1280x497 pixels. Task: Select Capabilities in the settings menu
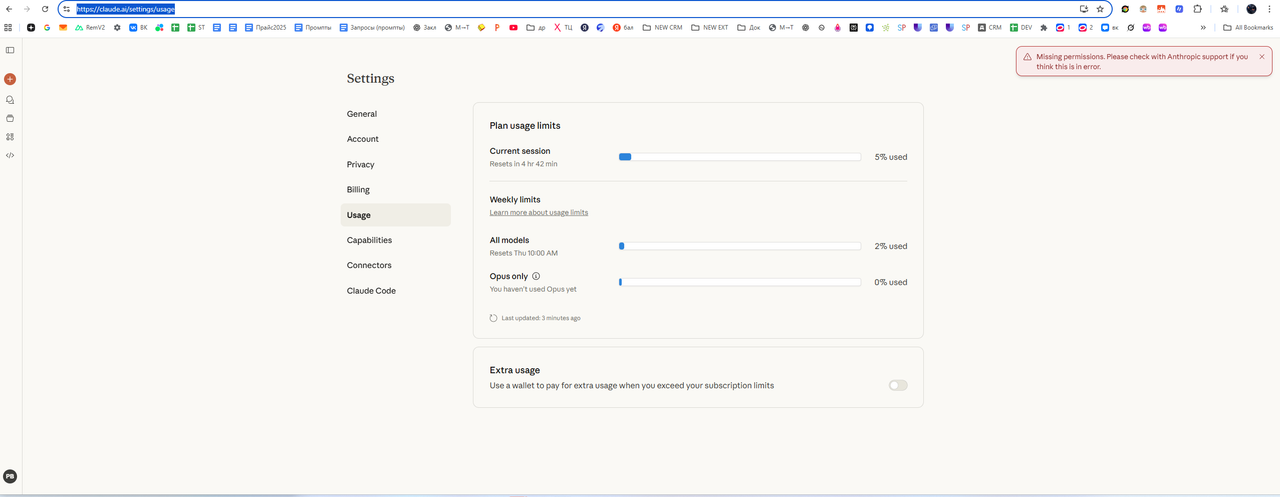click(x=396, y=240)
